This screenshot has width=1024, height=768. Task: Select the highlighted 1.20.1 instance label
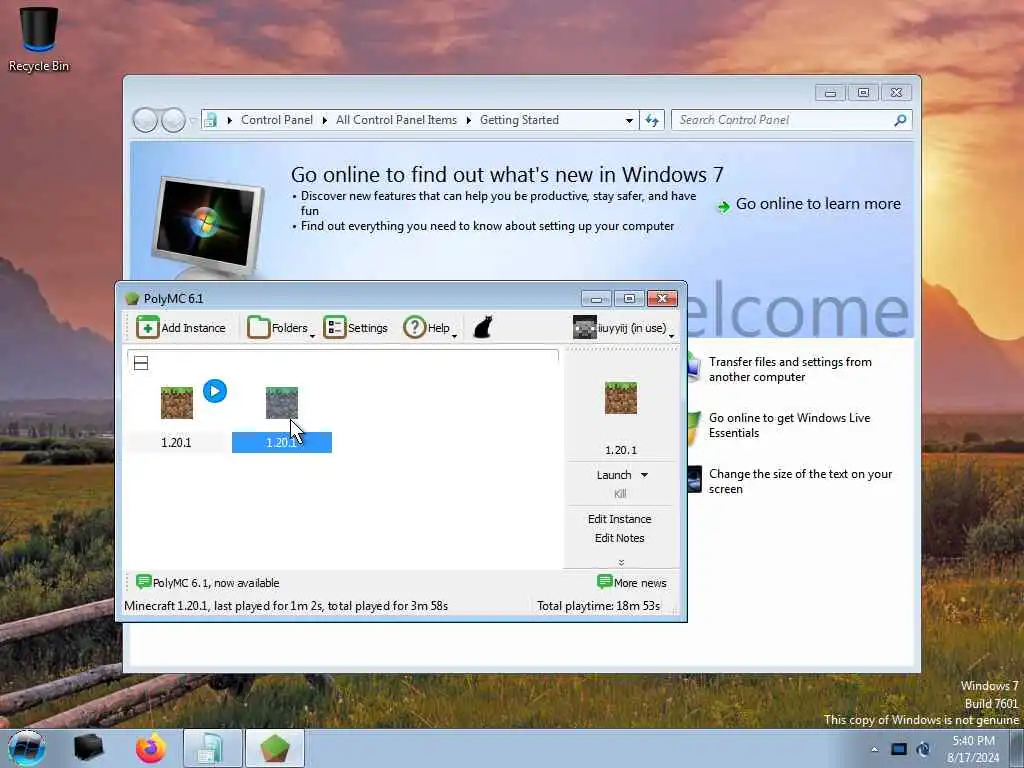[281, 442]
